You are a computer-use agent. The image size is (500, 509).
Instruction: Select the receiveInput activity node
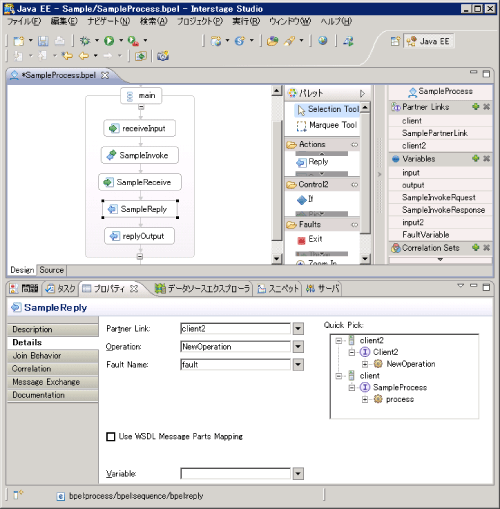(140, 128)
